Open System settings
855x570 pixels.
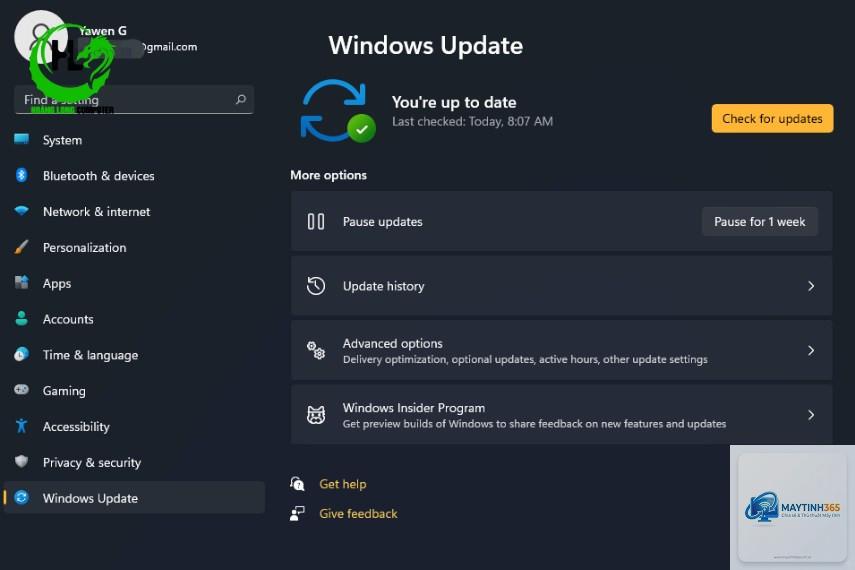click(x=134, y=140)
